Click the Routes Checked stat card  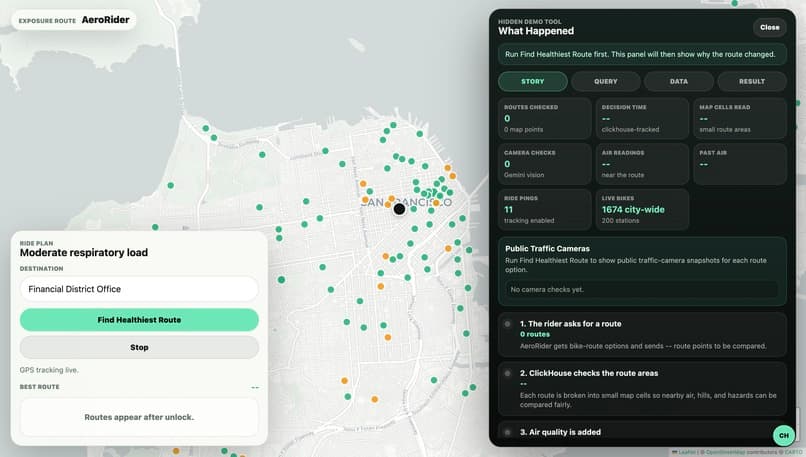tap(544, 118)
